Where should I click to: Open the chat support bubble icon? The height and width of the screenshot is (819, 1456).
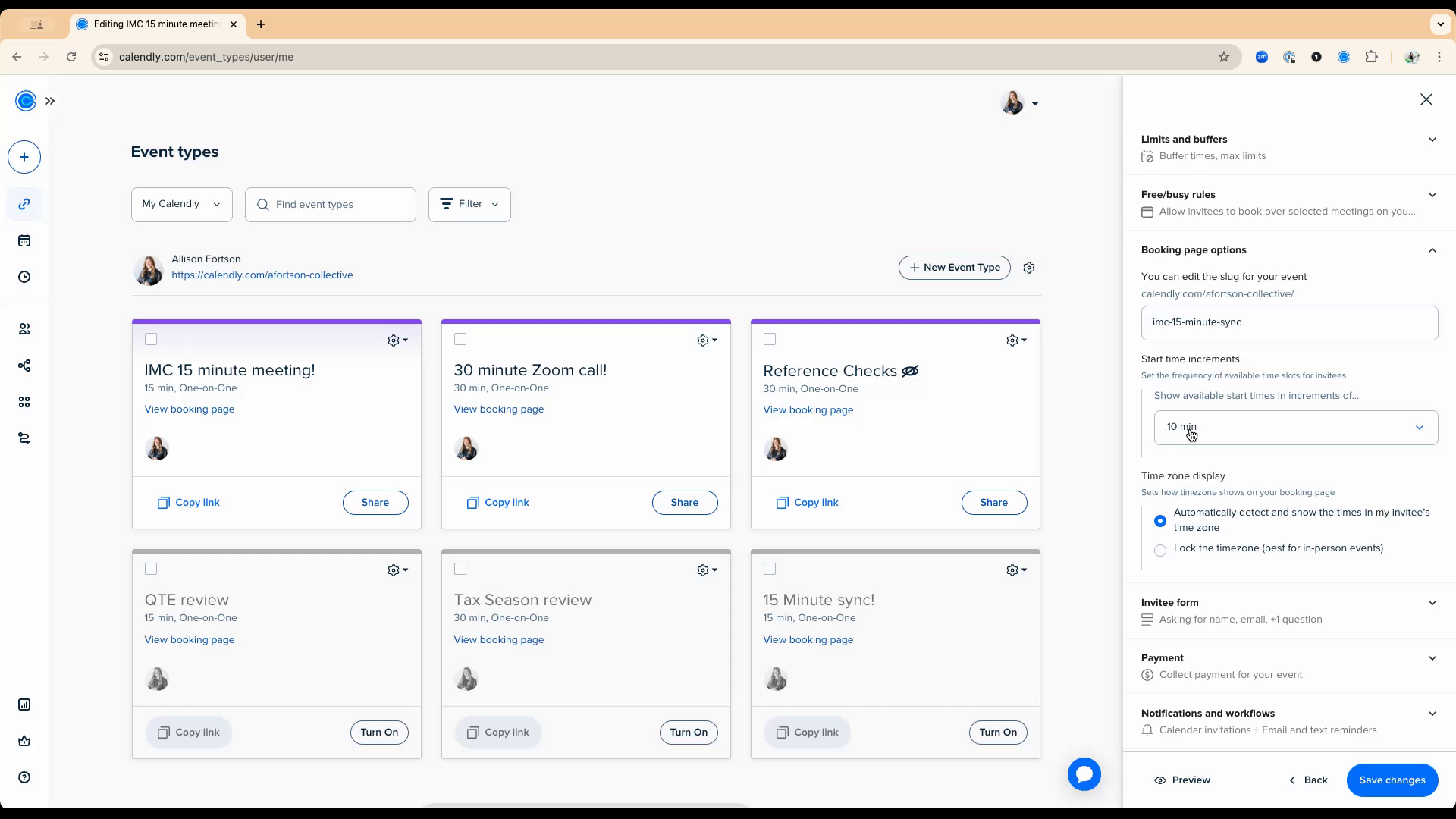1084,774
